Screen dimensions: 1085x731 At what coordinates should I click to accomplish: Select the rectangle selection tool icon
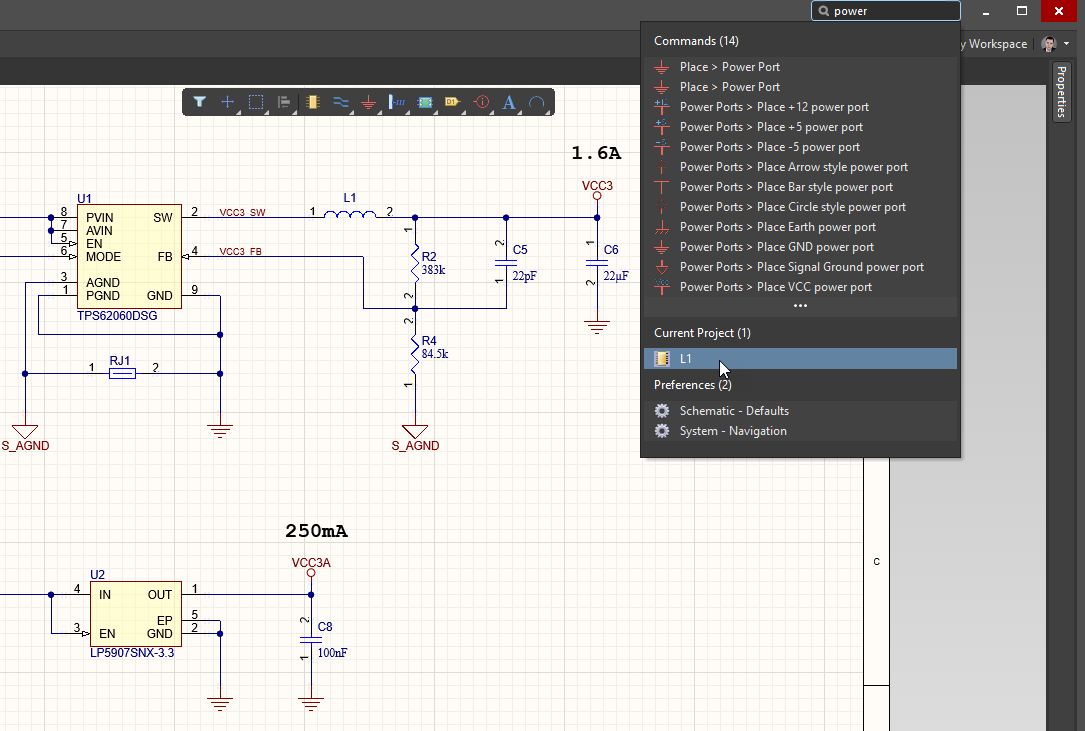click(256, 102)
